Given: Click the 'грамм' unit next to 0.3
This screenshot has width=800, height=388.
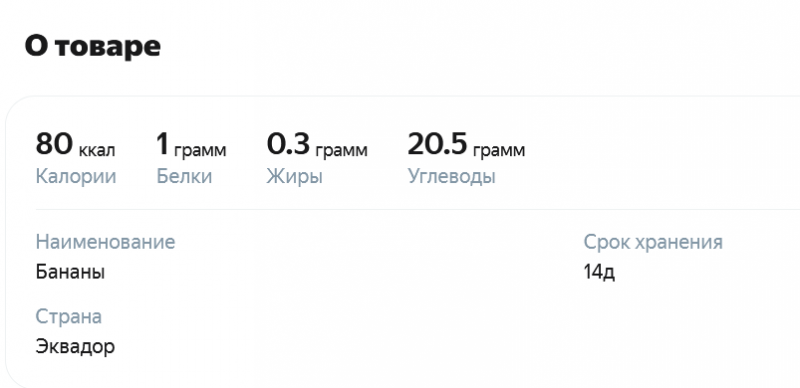Looking at the screenshot, I should coord(341,151).
